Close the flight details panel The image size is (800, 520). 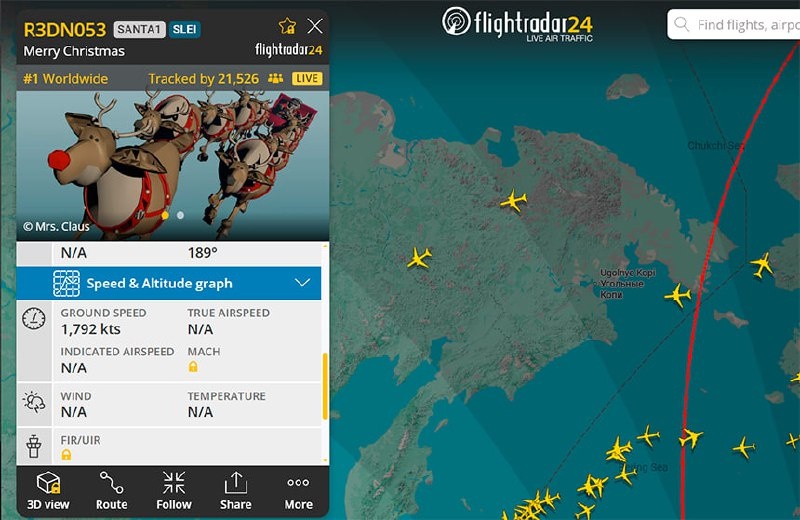pyautogui.click(x=315, y=26)
